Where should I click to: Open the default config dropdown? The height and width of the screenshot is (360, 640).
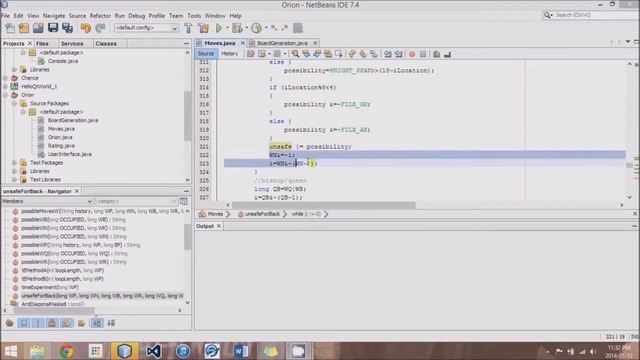click(146, 28)
